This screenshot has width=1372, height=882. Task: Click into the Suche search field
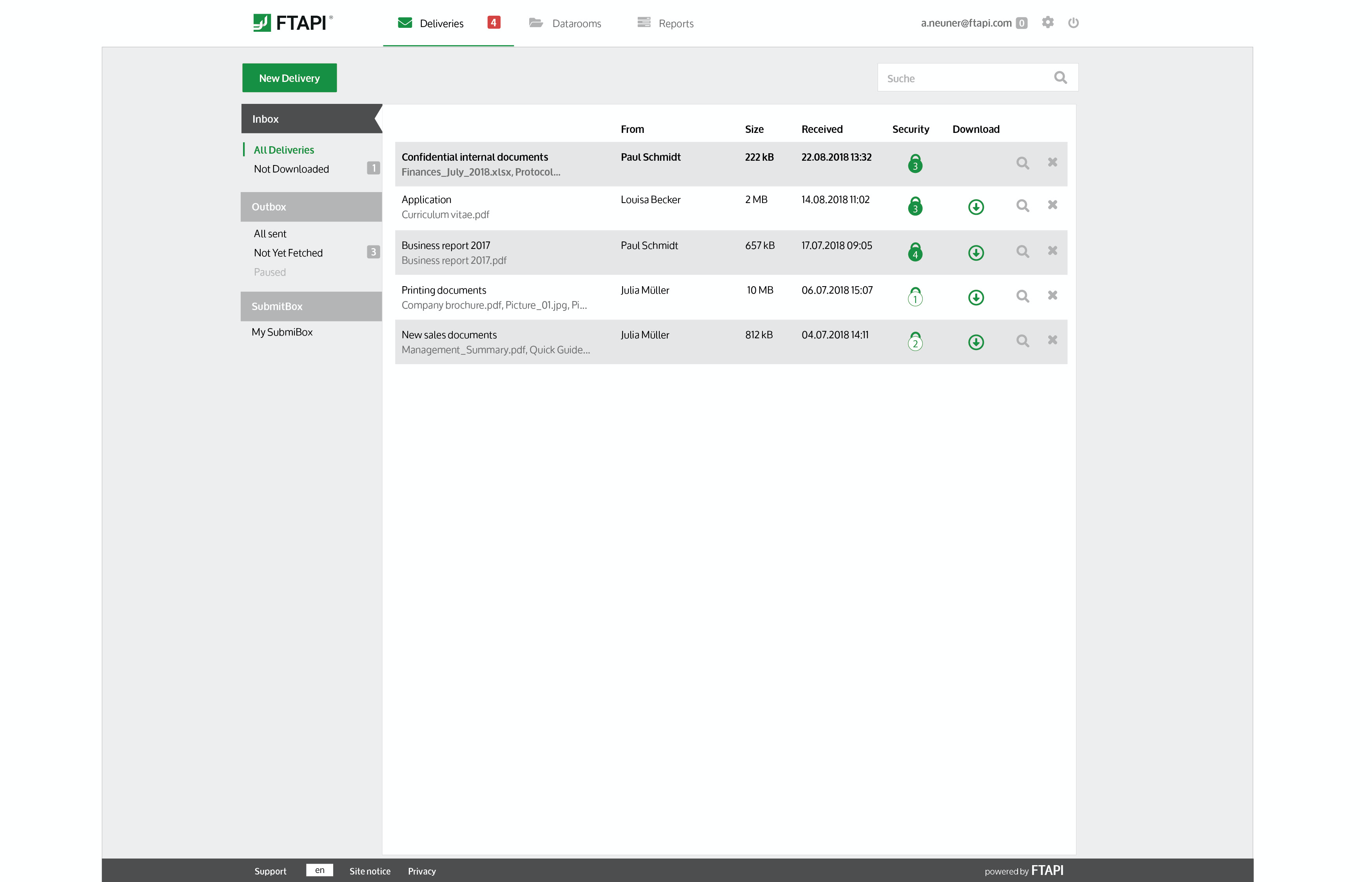962,78
